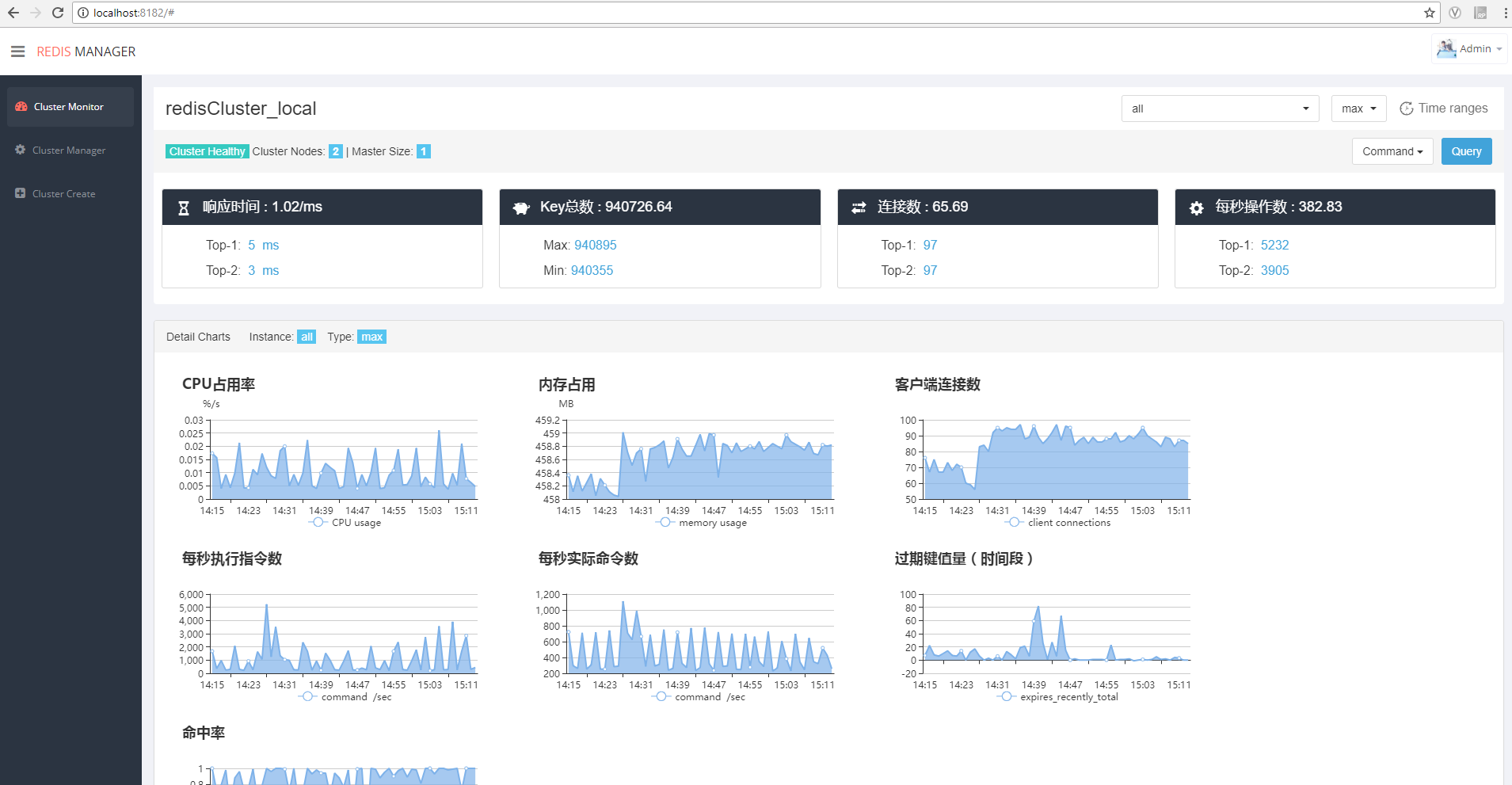The height and width of the screenshot is (785, 1512).
Task: Toggle the client connections legend series
Action: coord(1057,523)
